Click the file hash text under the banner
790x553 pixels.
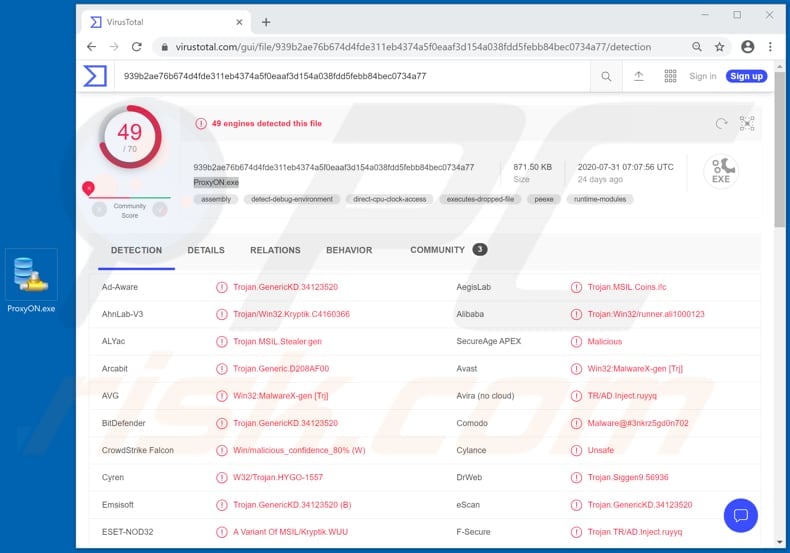click(x=334, y=167)
